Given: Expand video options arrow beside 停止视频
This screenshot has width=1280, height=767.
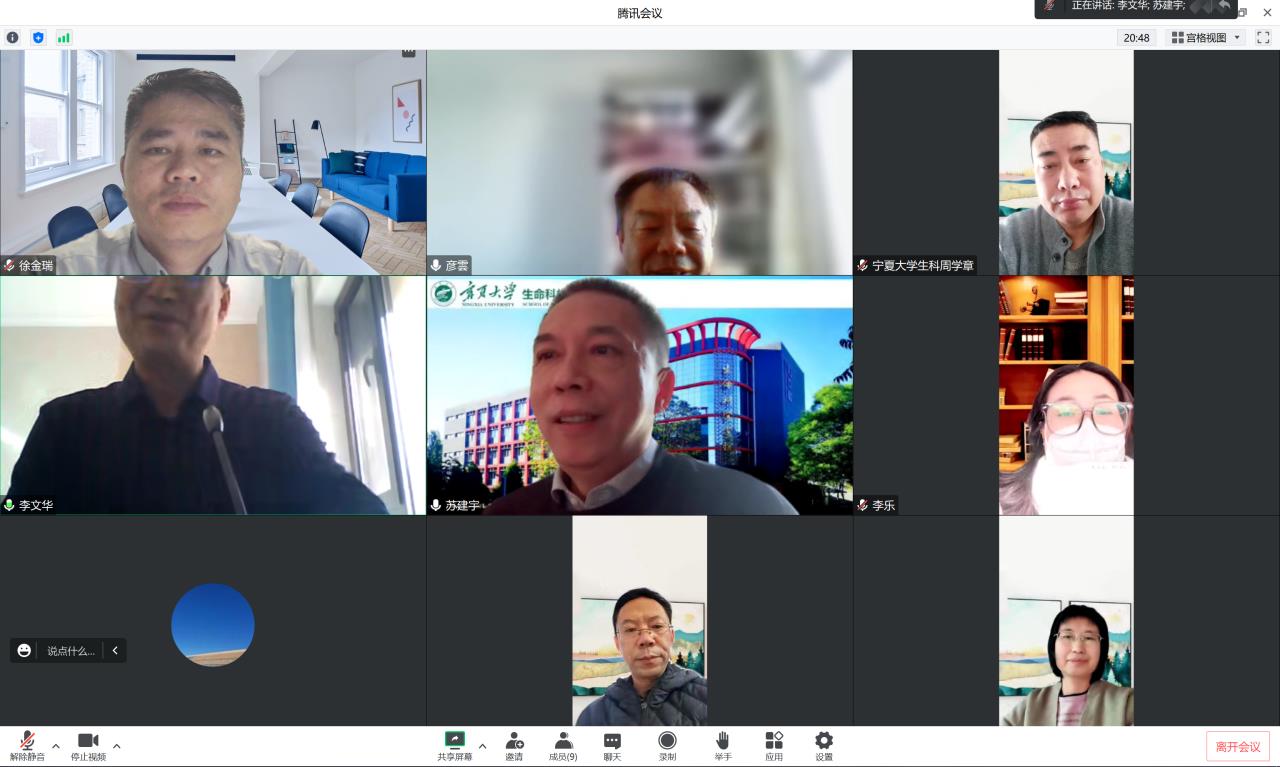Looking at the screenshot, I should coord(117,746).
